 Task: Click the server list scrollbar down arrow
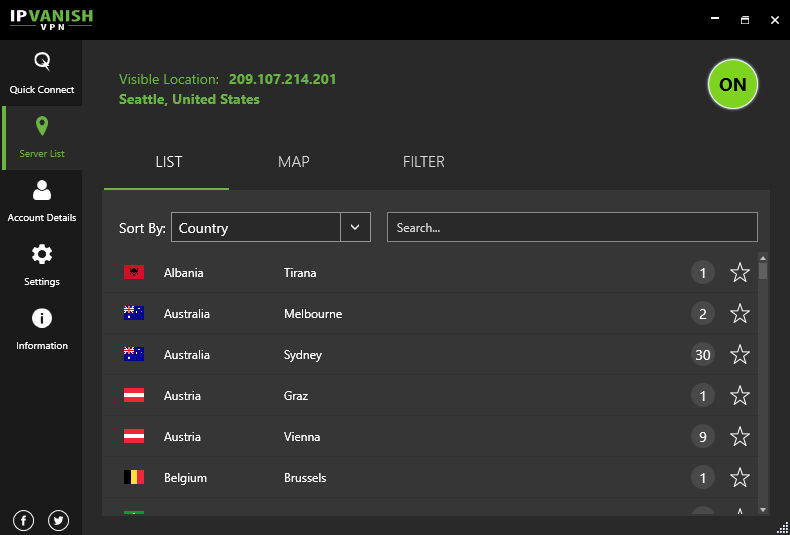(x=763, y=510)
